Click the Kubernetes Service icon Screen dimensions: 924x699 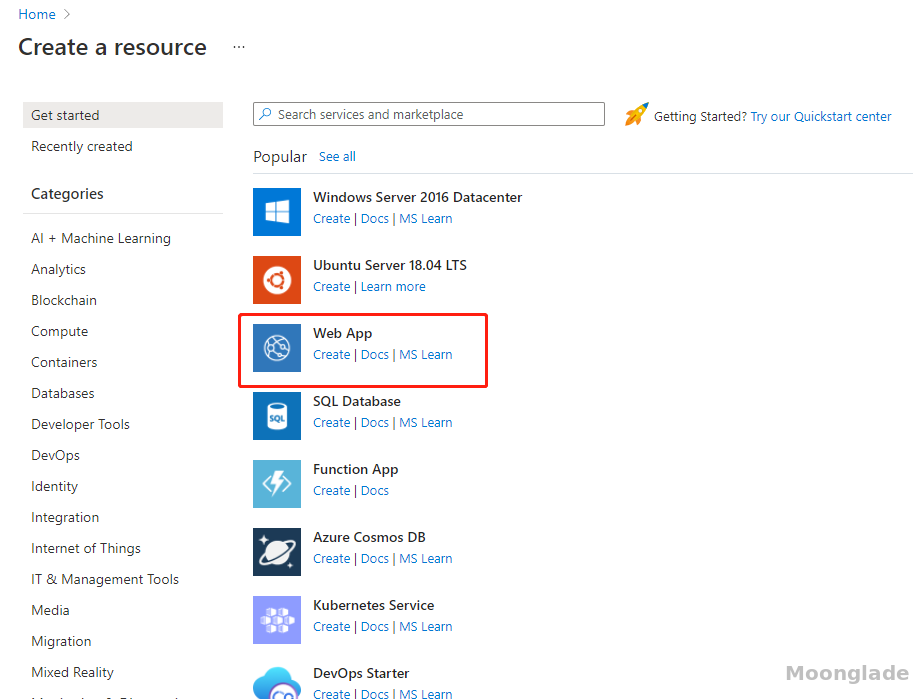276,619
